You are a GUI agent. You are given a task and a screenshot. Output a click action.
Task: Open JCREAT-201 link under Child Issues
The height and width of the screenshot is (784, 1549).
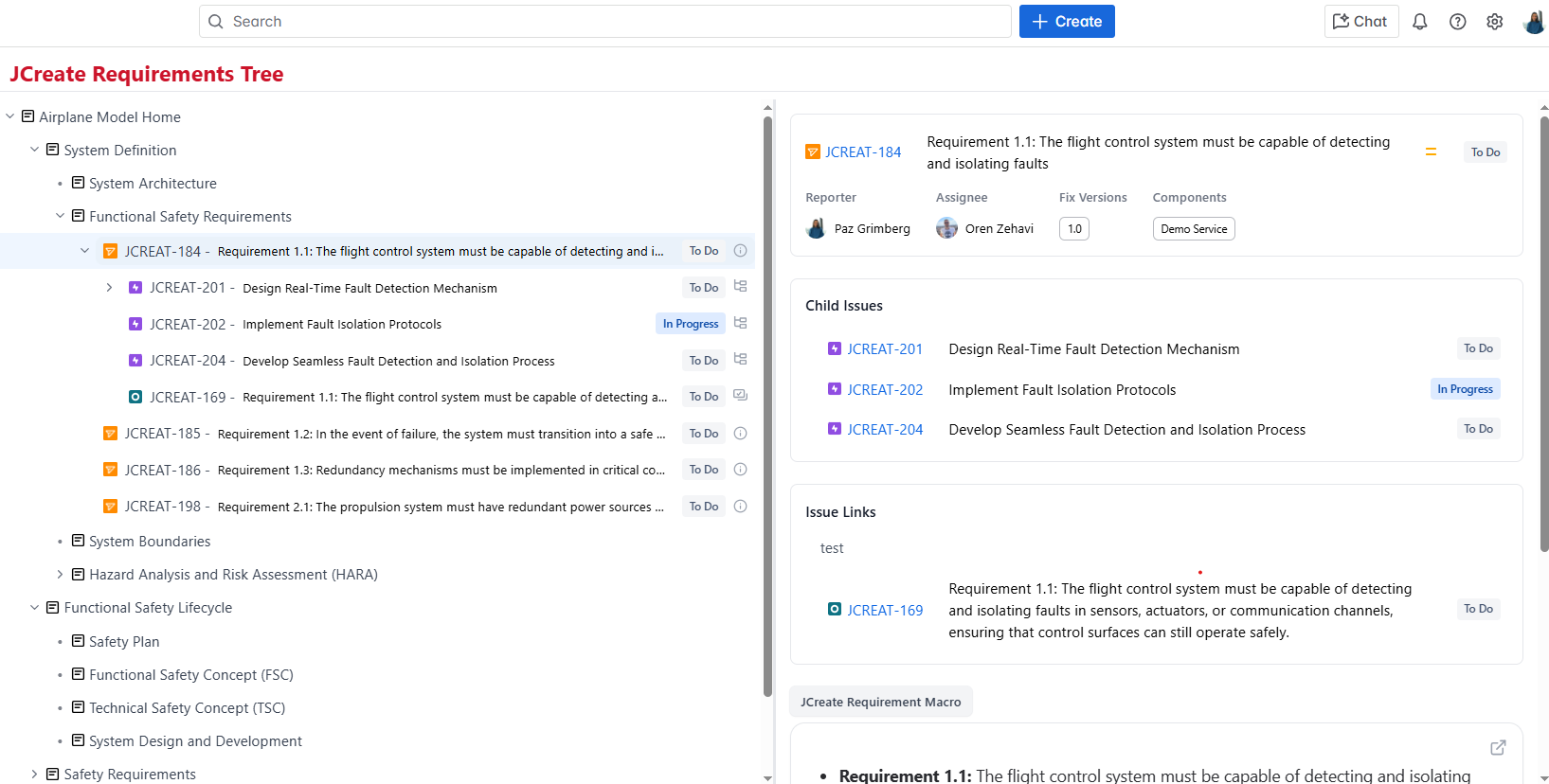[x=885, y=349]
